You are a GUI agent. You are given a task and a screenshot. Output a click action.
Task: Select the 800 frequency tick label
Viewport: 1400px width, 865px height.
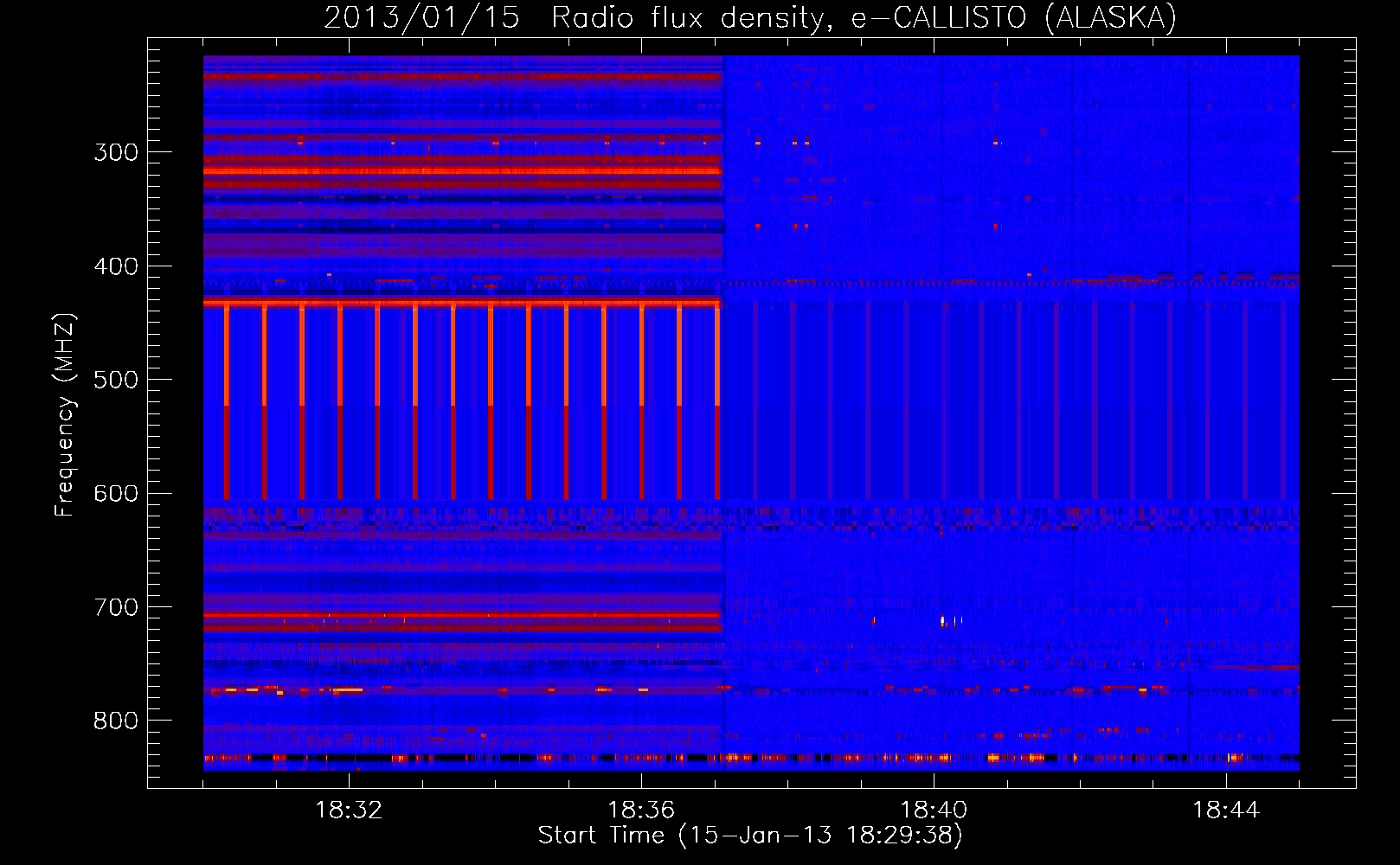[116, 721]
